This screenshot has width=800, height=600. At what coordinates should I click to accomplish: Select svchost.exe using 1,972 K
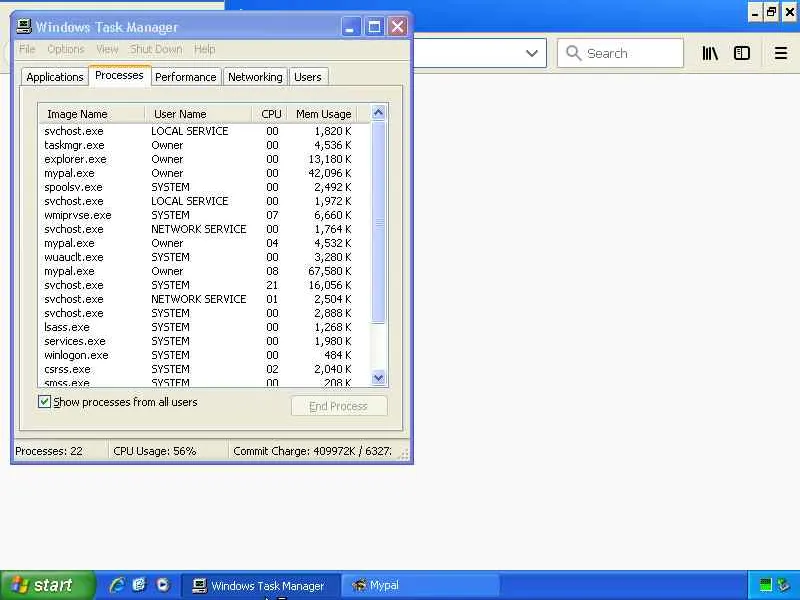coord(204,202)
